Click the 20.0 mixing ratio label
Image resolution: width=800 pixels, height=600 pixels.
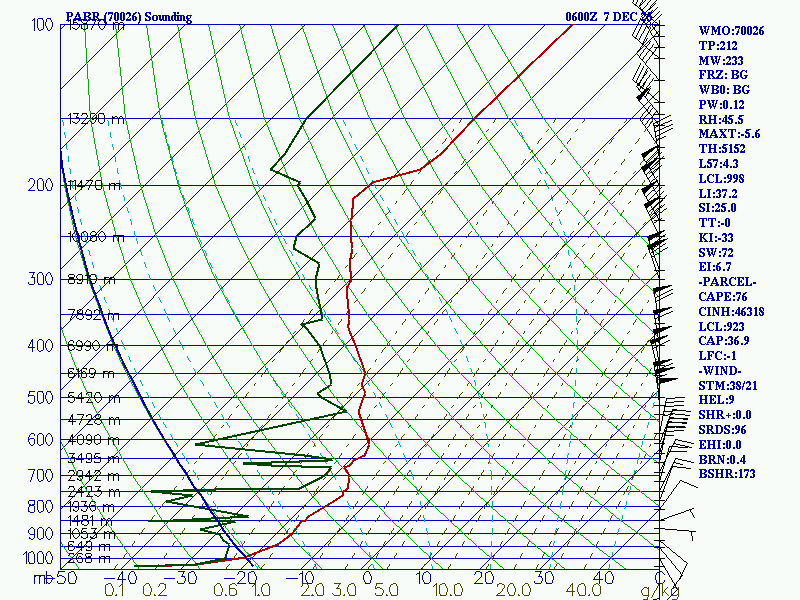513,590
